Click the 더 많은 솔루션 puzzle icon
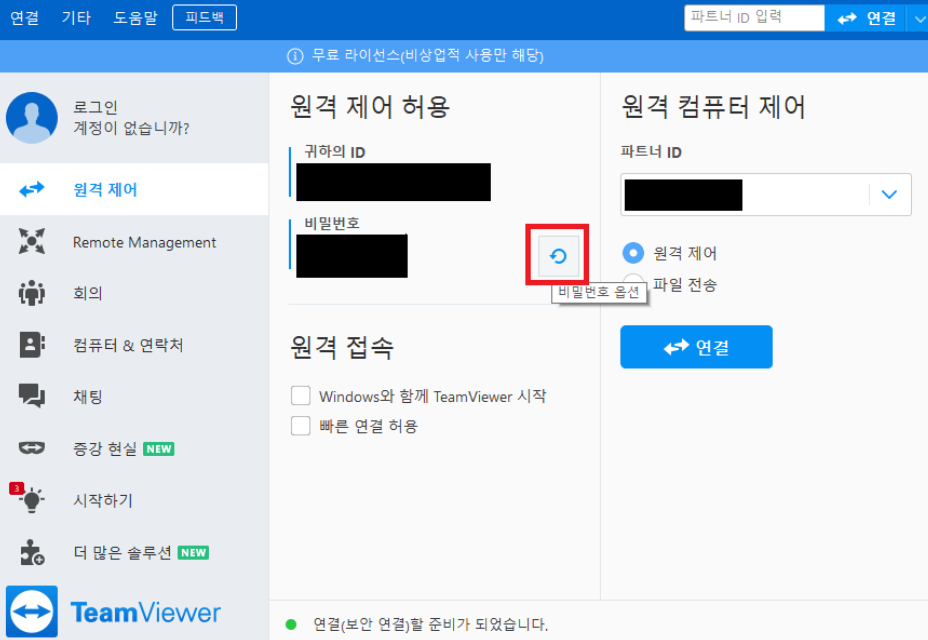 [32, 552]
